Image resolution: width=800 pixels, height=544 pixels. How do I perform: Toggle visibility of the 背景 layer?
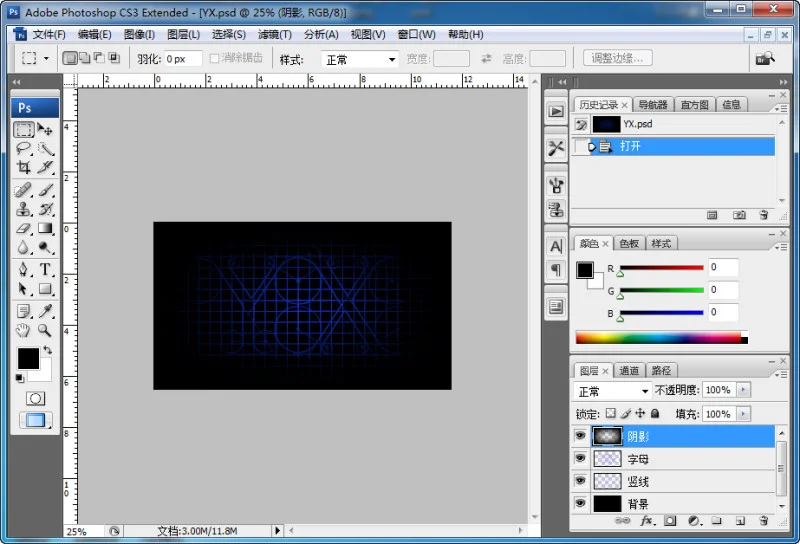(x=580, y=503)
